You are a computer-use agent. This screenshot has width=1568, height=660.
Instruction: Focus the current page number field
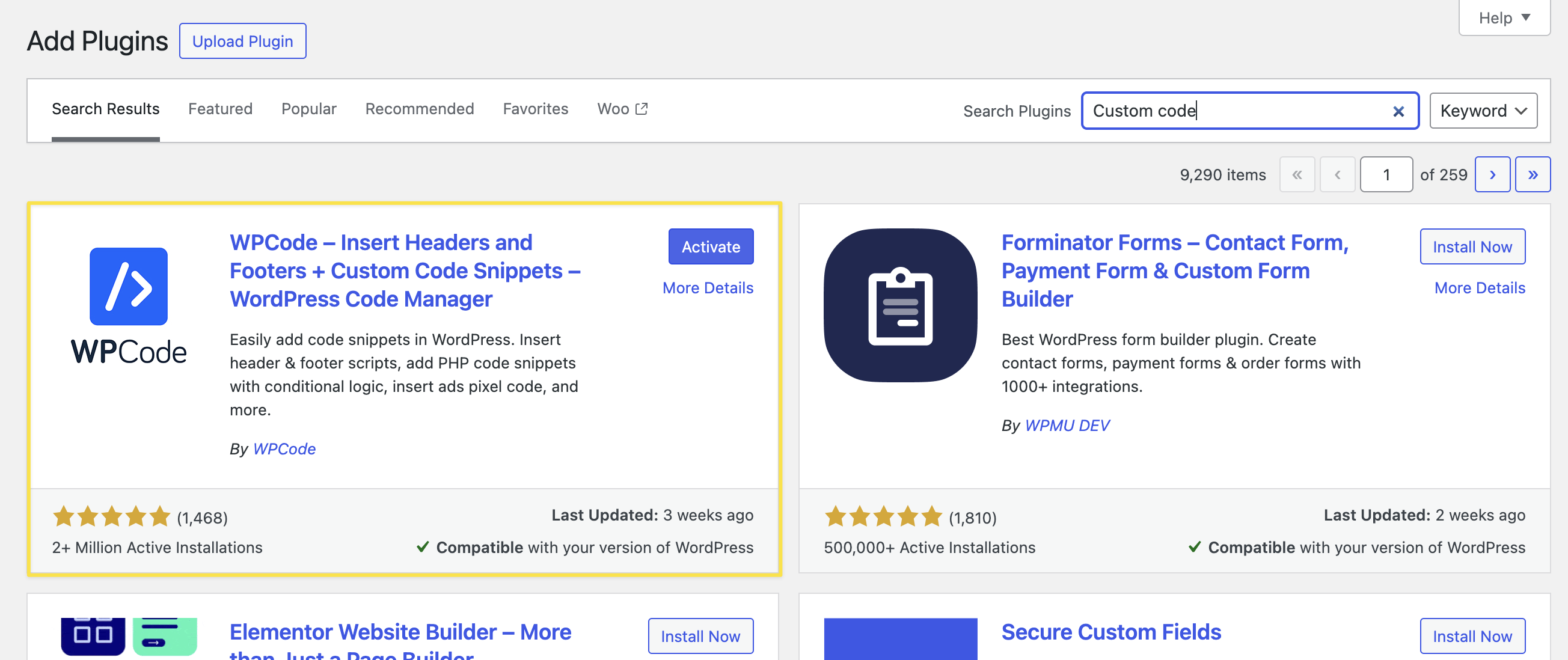1386,174
